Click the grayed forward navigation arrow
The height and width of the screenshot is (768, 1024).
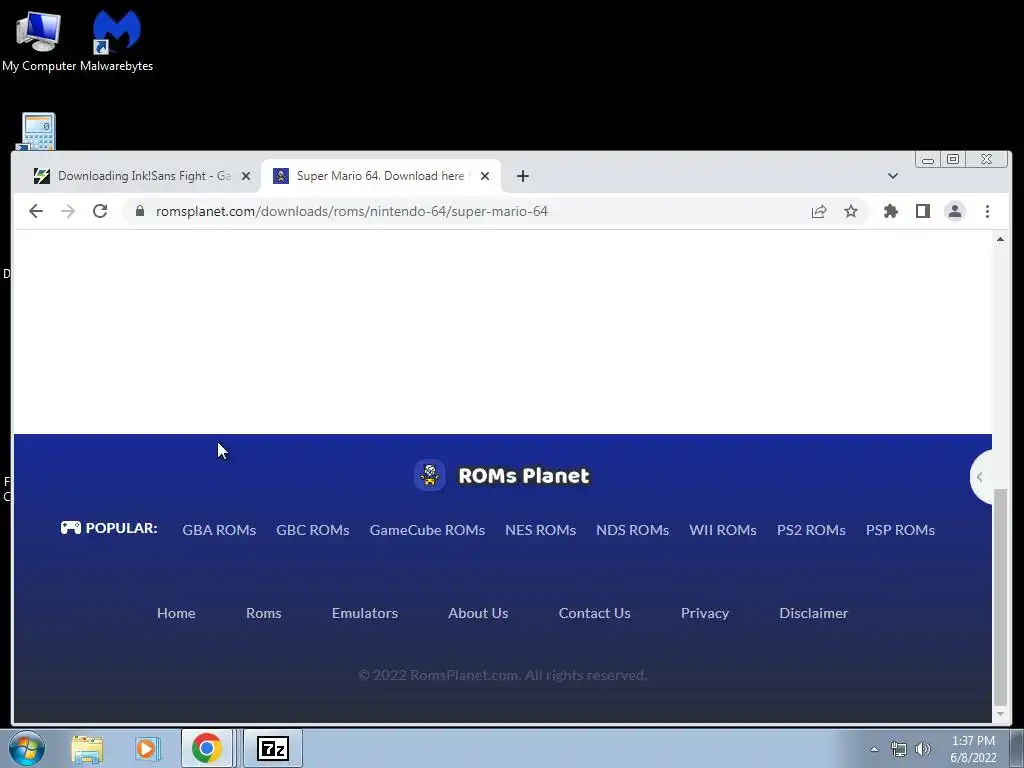68,211
